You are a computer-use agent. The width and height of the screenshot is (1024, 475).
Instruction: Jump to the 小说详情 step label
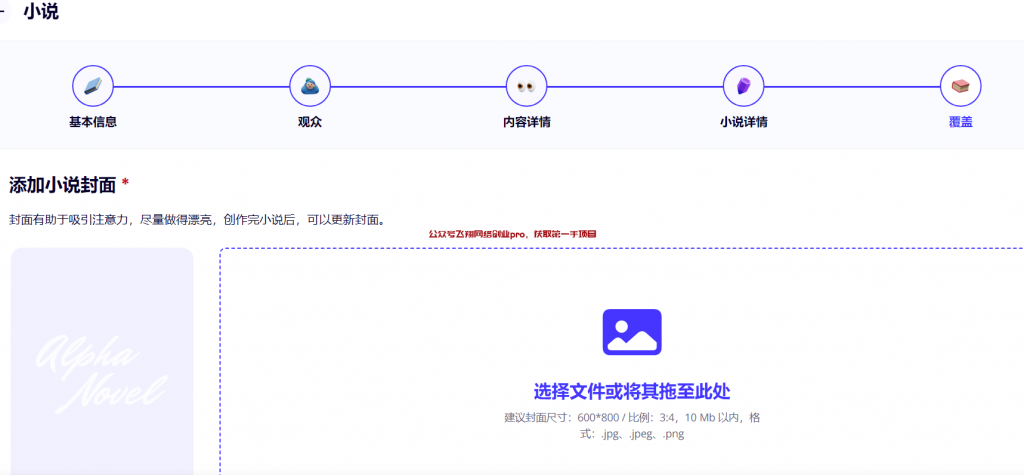(744, 122)
